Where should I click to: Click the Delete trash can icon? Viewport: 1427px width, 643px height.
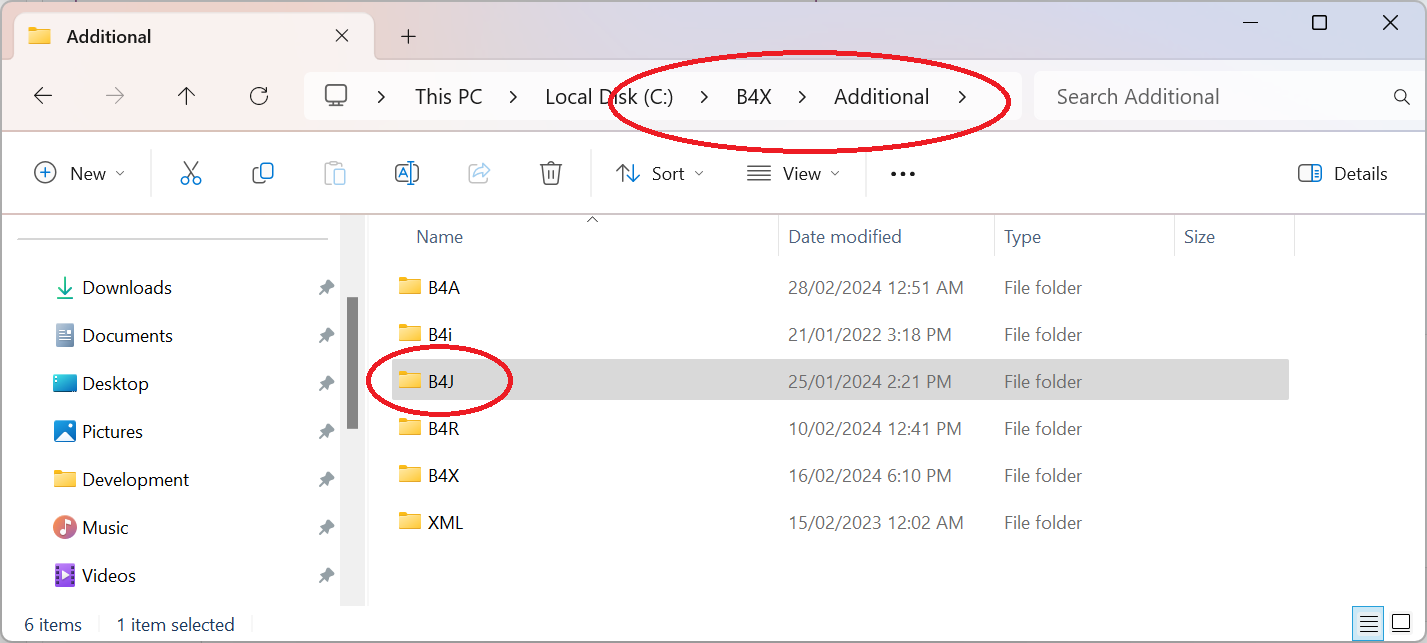(550, 173)
